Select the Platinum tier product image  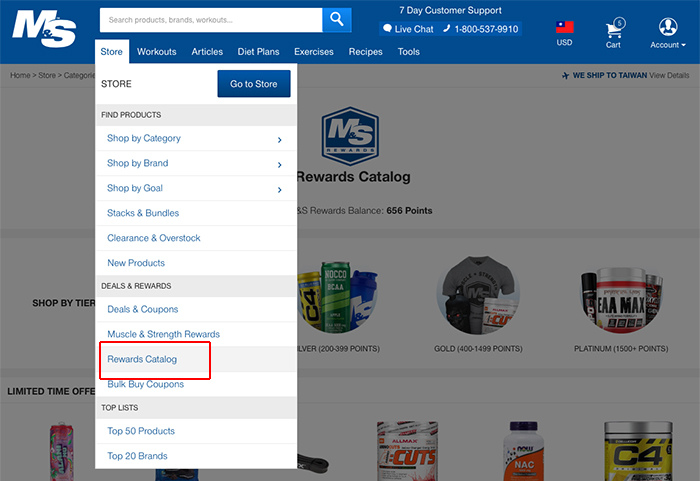[621, 300]
